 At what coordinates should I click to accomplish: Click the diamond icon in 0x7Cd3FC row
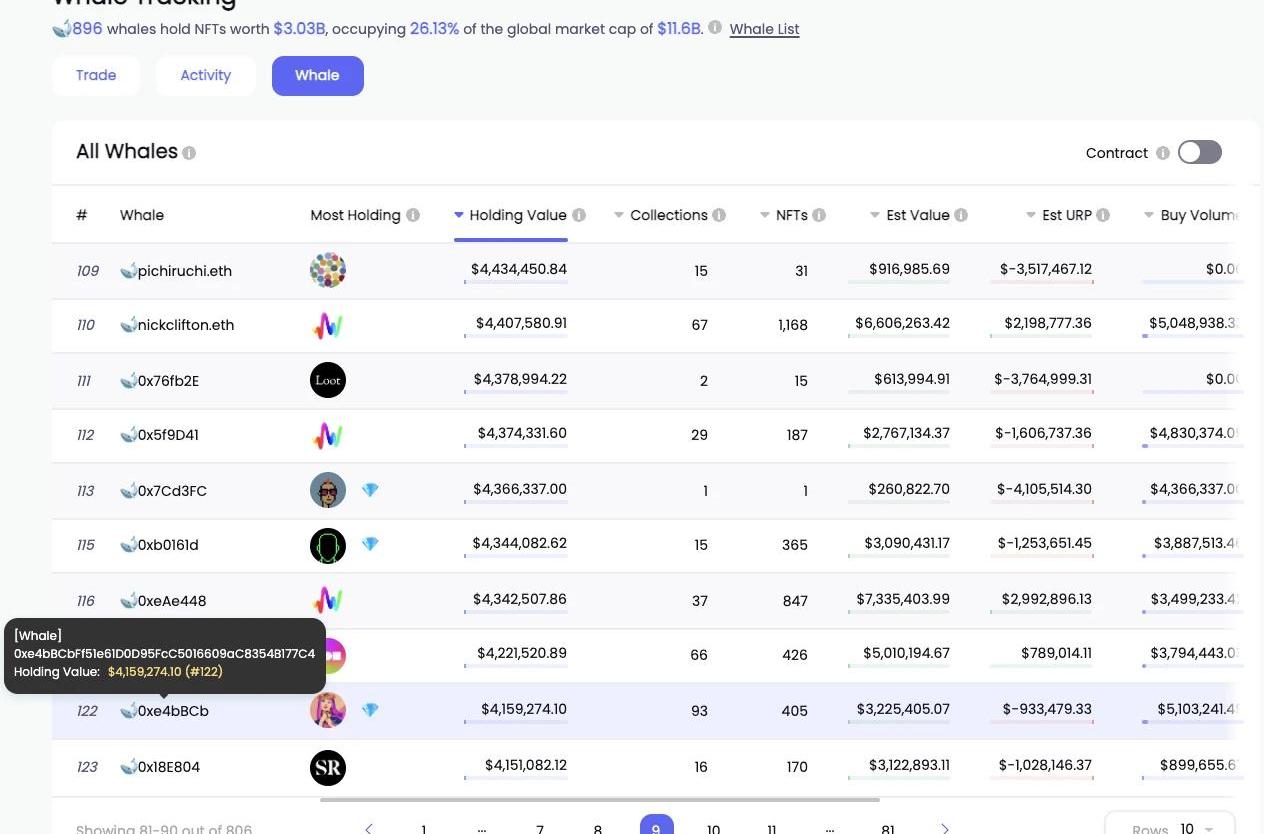tap(370, 490)
